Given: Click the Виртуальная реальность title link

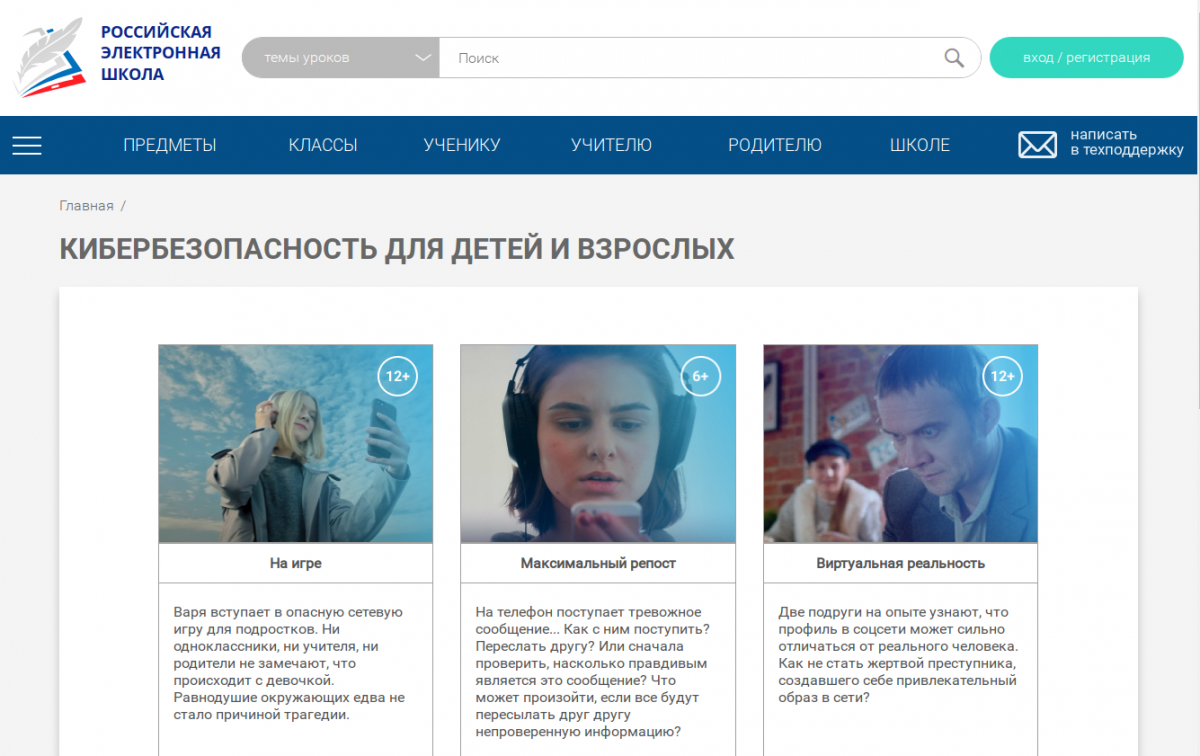Looking at the screenshot, I should pos(900,563).
